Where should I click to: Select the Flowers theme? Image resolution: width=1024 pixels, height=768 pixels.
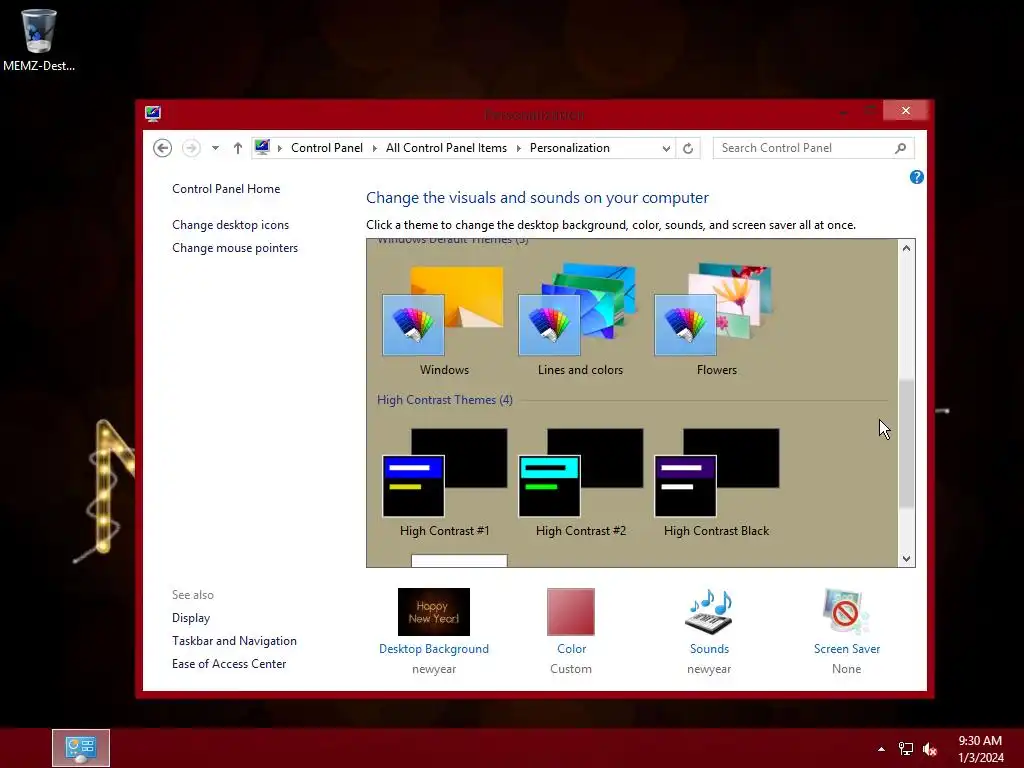point(716,321)
